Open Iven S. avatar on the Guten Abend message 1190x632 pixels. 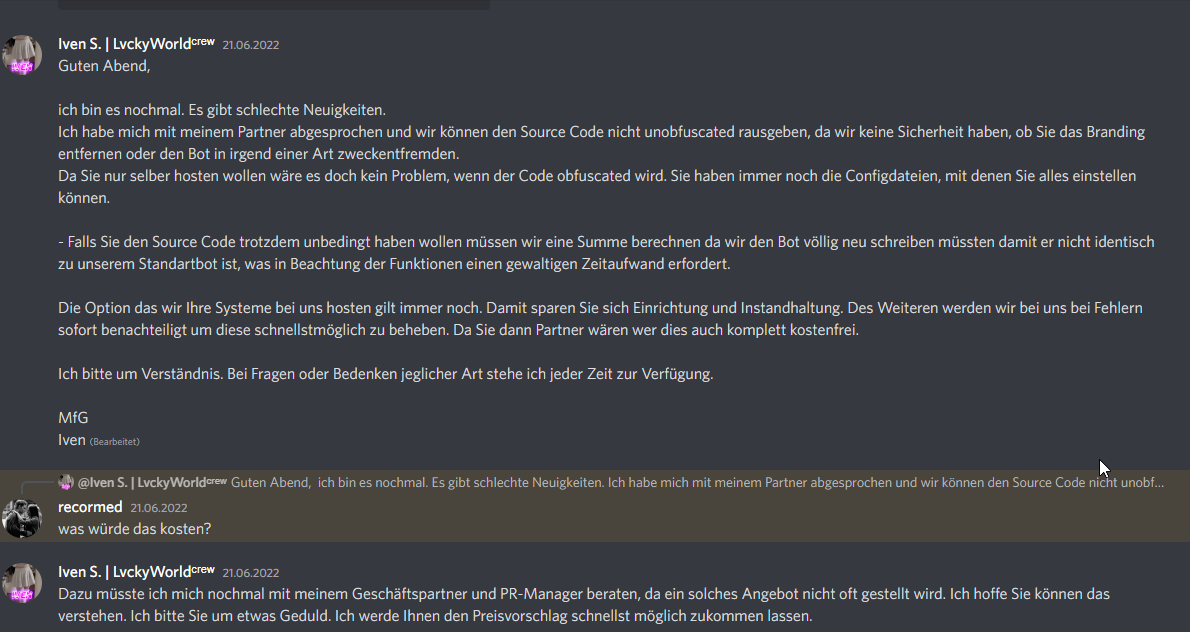pos(22,55)
